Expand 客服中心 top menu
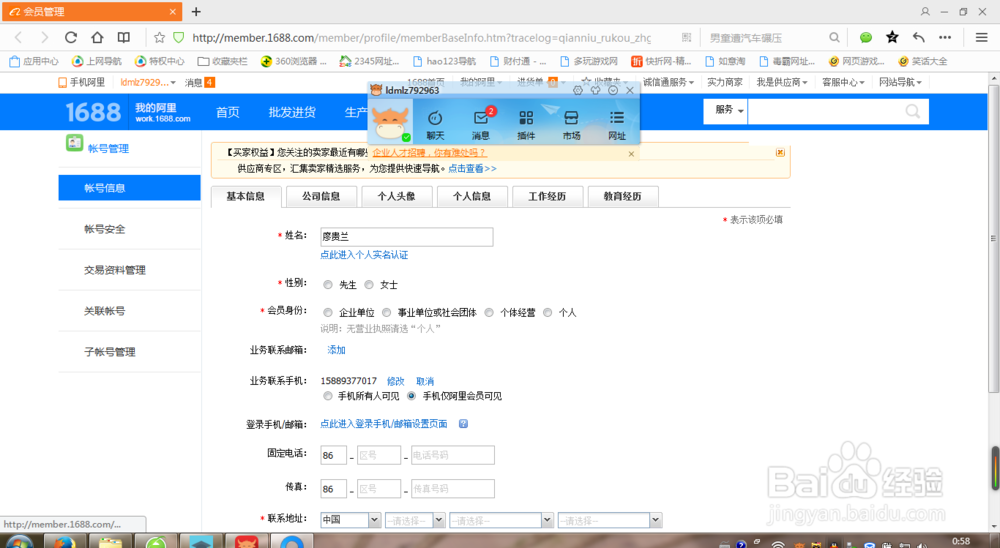1000x548 pixels. pos(843,82)
